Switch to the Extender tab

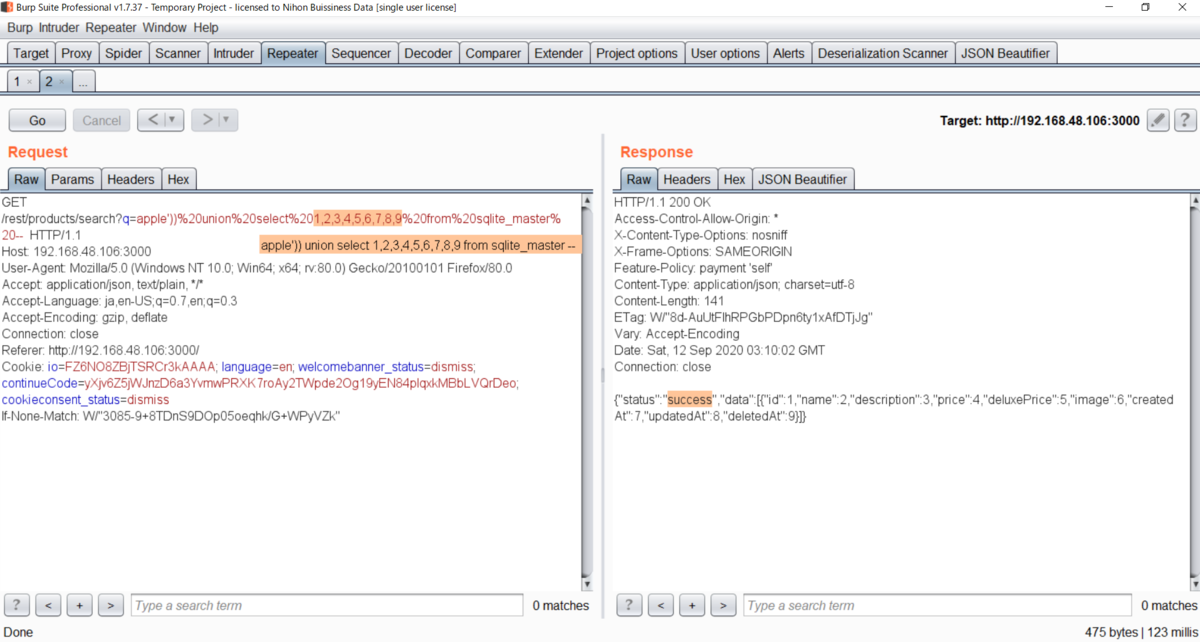[x=558, y=53]
